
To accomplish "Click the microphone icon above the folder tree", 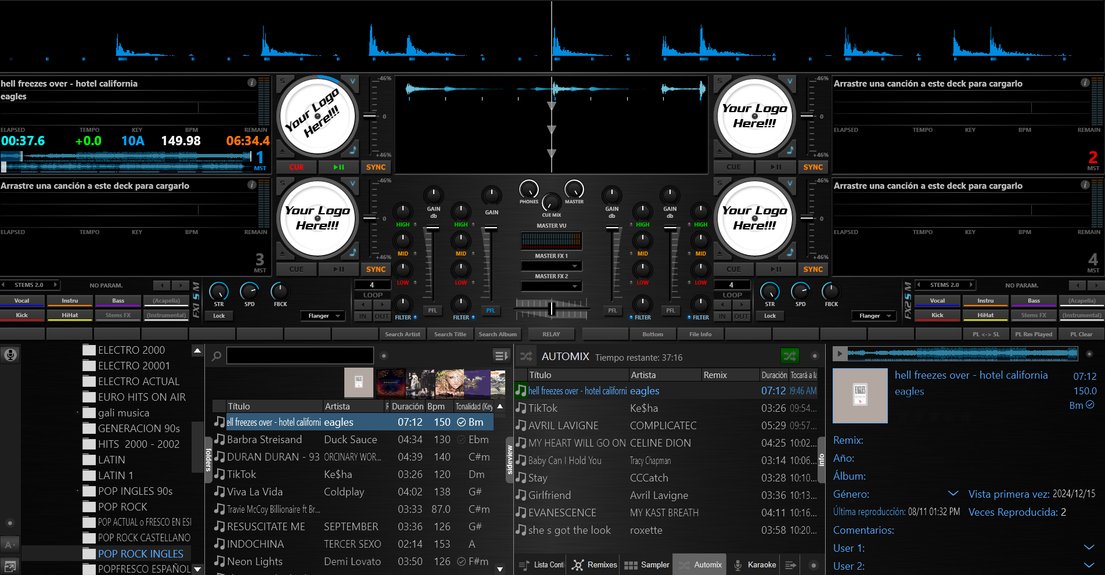I will [x=10, y=354].
